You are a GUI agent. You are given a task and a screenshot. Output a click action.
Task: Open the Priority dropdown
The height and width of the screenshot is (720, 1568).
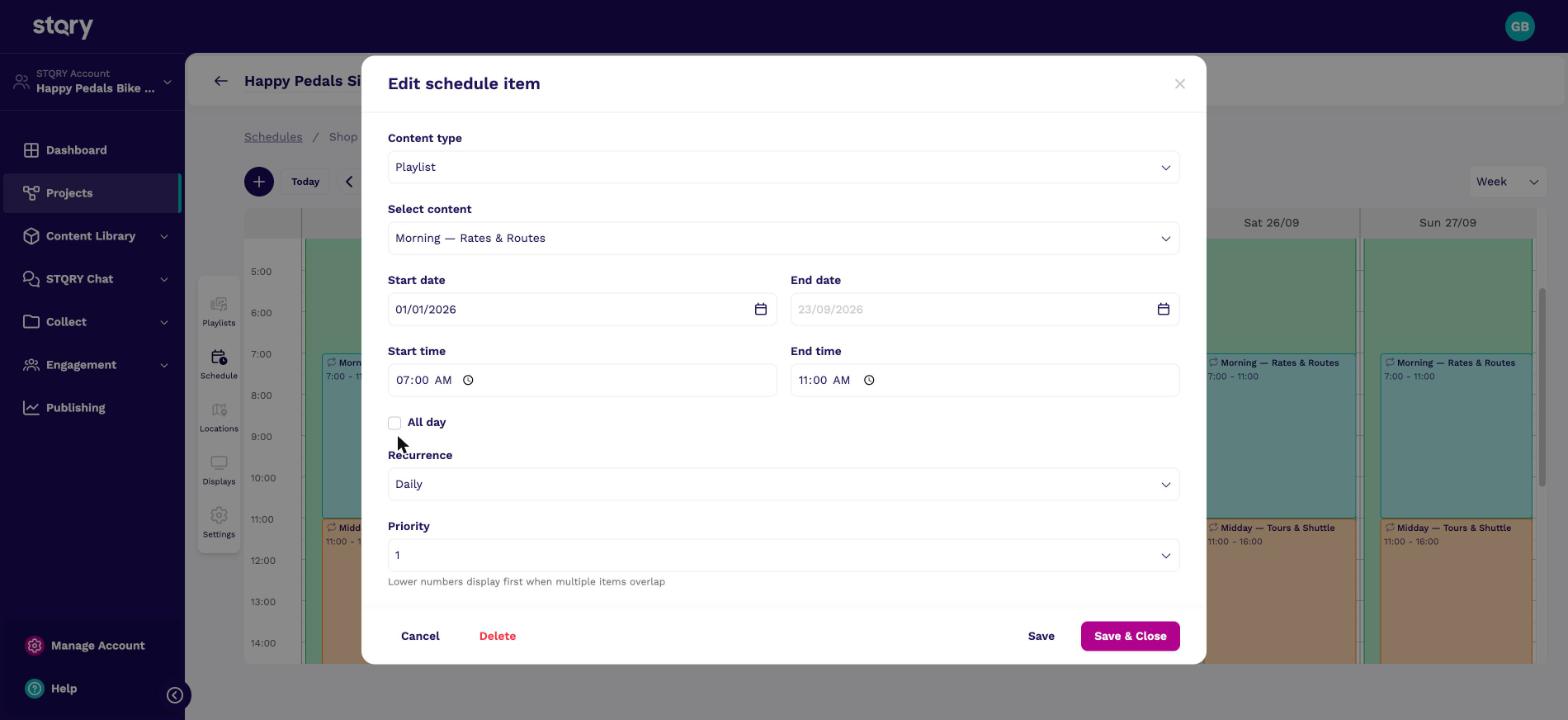tap(783, 556)
